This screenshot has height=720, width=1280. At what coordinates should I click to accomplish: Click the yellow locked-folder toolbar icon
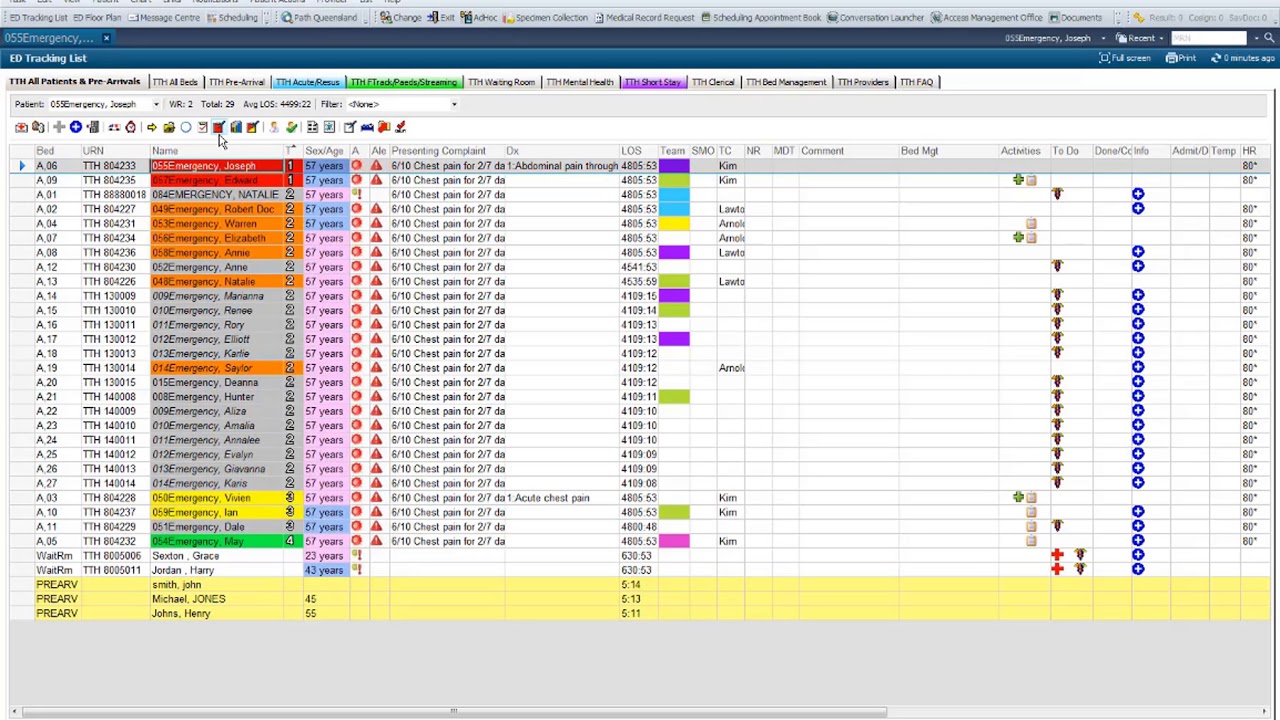coord(169,127)
